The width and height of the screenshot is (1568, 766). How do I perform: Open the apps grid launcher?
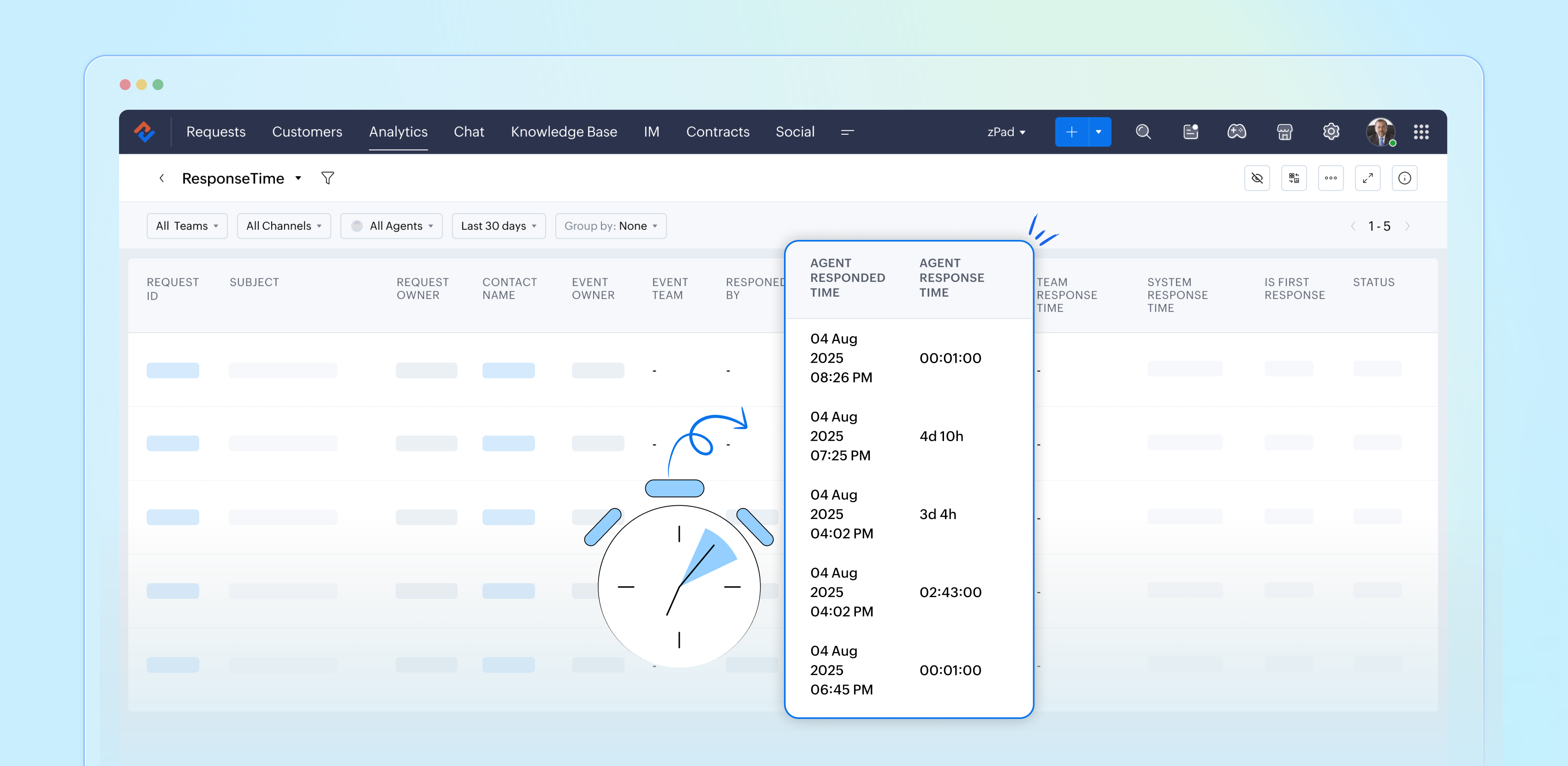[x=1421, y=132]
